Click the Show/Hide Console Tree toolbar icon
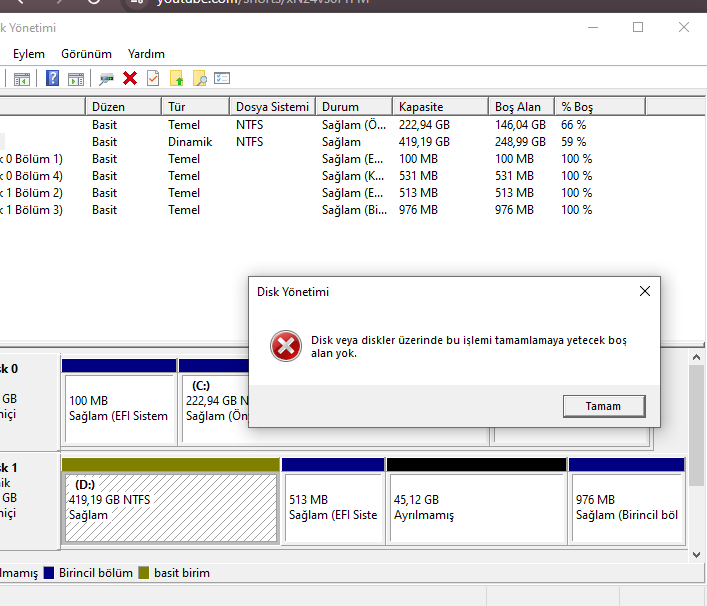This screenshot has height=606, width=707. (x=21, y=79)
